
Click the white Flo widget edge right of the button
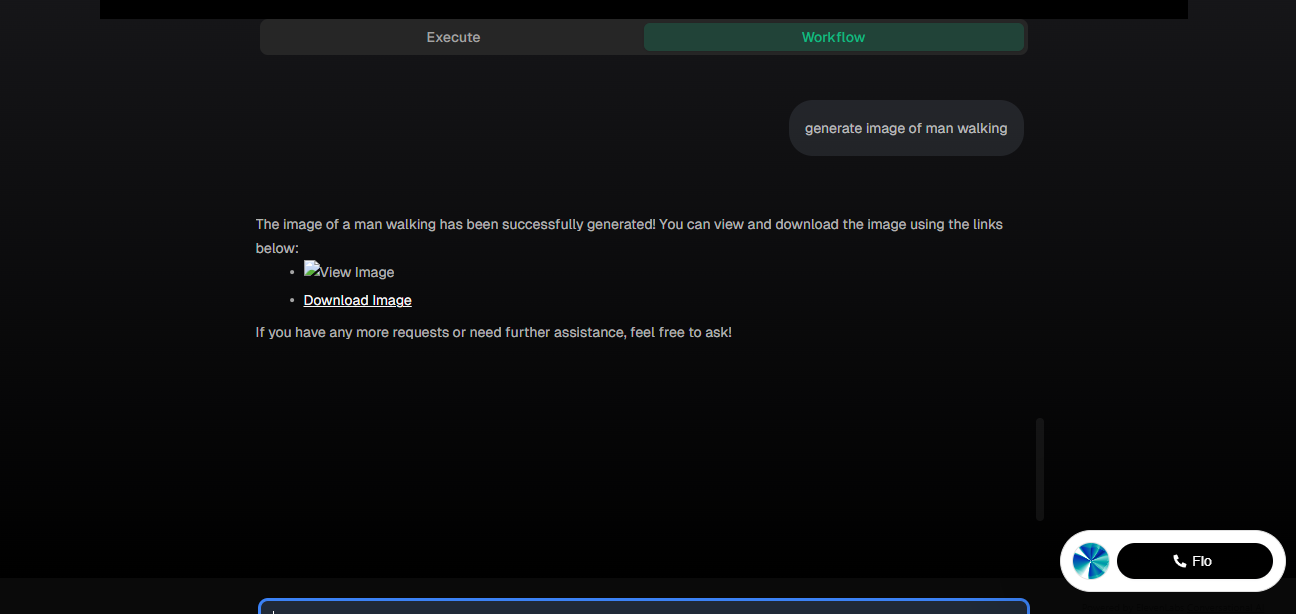(1279, 561)
